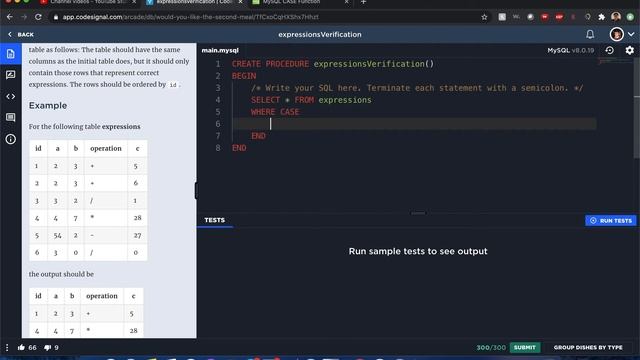The image size is (640, 360).
Task: Click MySQL v8.0.19 version label
Action: tap(571, 50)
